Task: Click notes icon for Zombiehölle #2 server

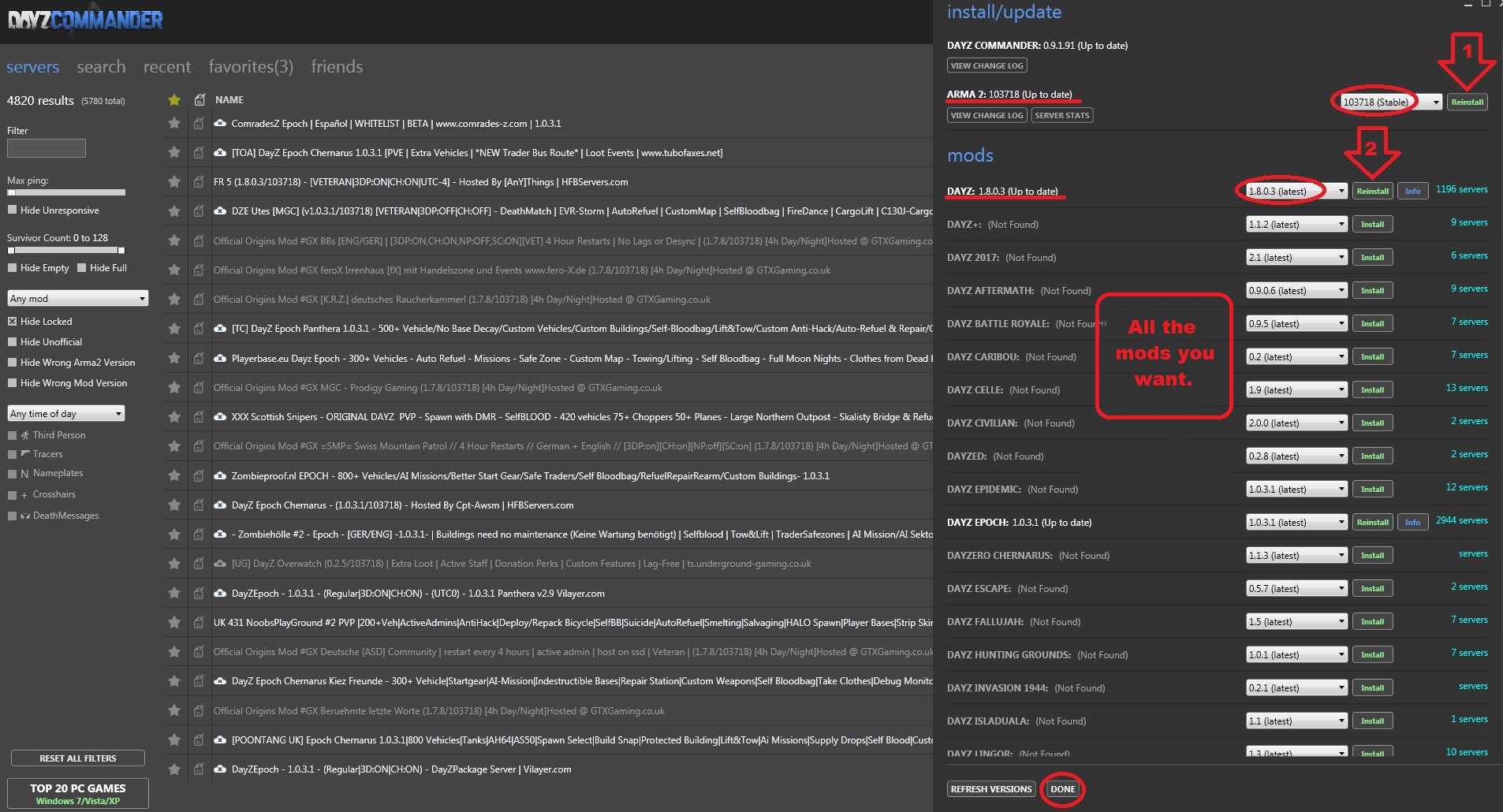Action: click(x=199, y=534)
